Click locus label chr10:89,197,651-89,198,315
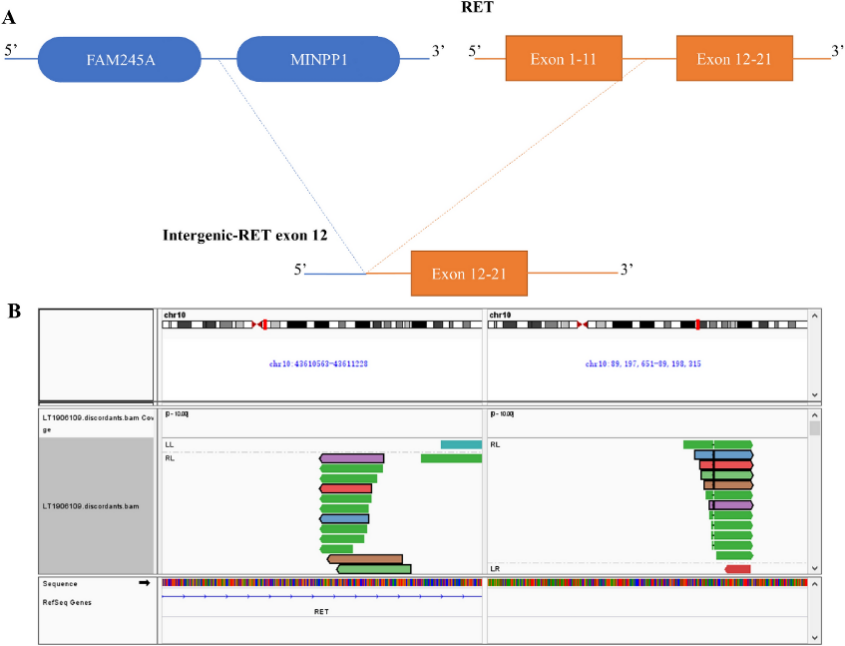 pos(643,364)
